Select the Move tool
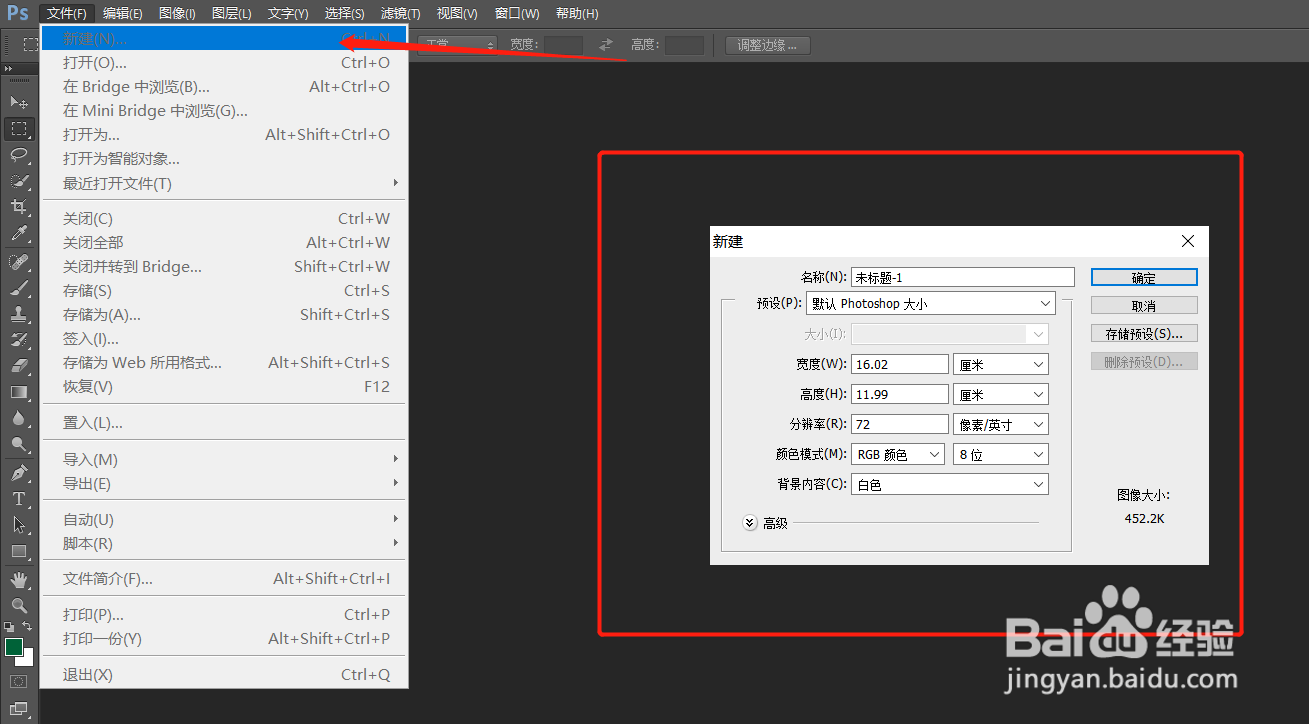This screenshot has width=1309, height=724. [x=20, y=101]
